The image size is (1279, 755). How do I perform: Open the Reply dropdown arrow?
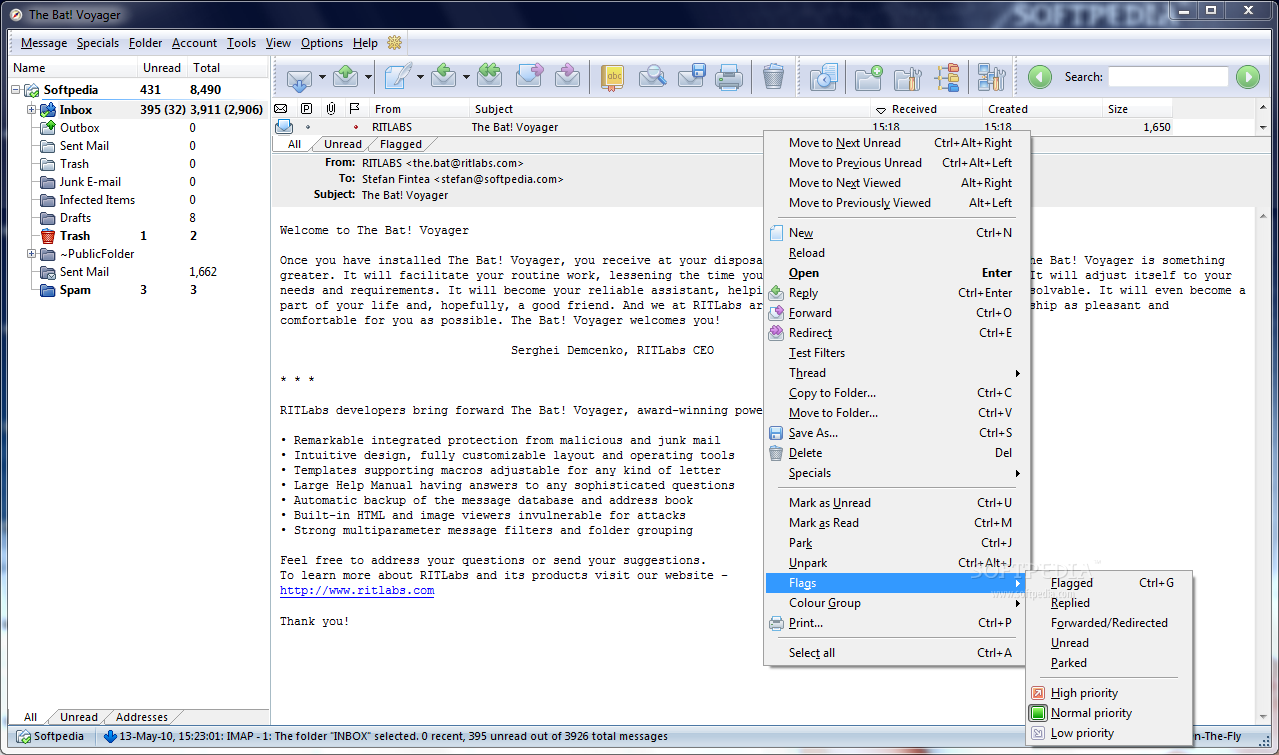[467, 77]
